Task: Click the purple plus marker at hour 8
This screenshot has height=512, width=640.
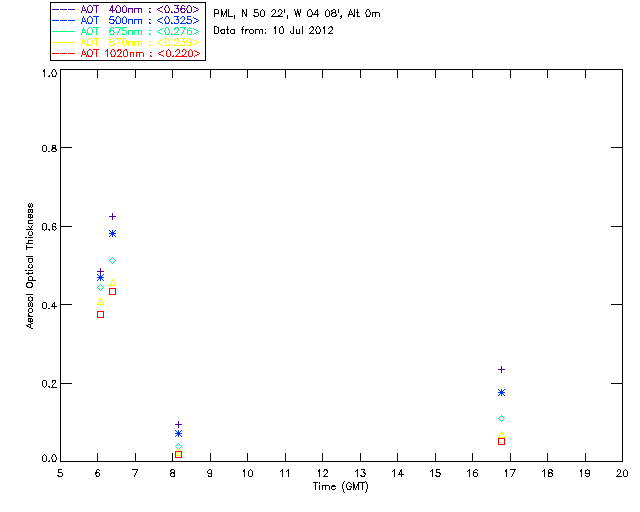Action: click(178, 425)
